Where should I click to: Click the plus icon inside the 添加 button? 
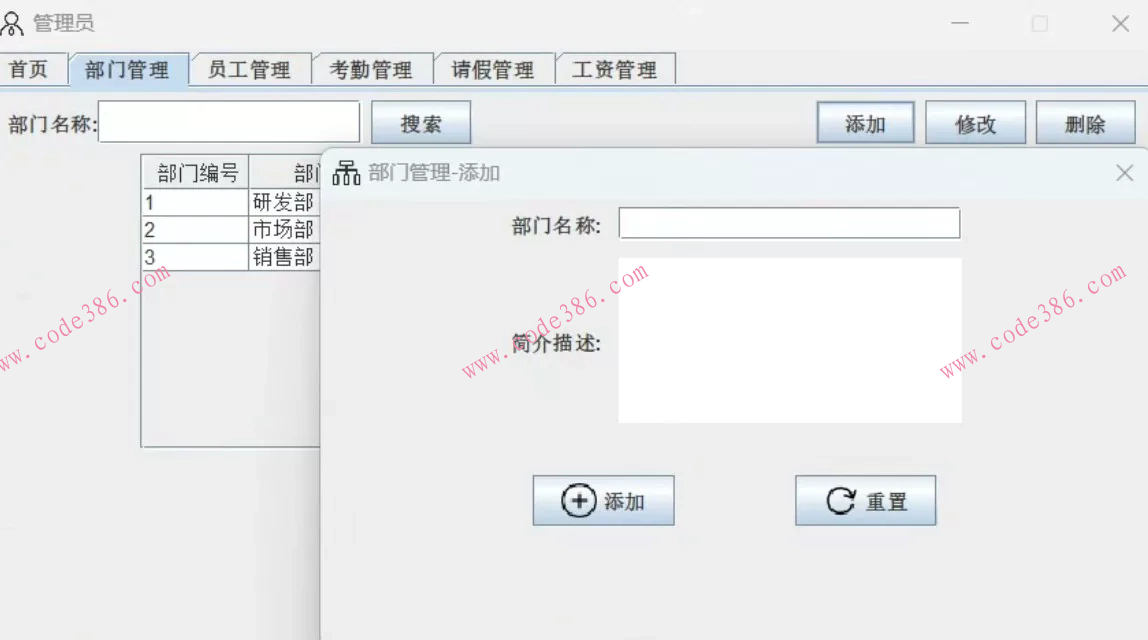click(x=577, y=500)
